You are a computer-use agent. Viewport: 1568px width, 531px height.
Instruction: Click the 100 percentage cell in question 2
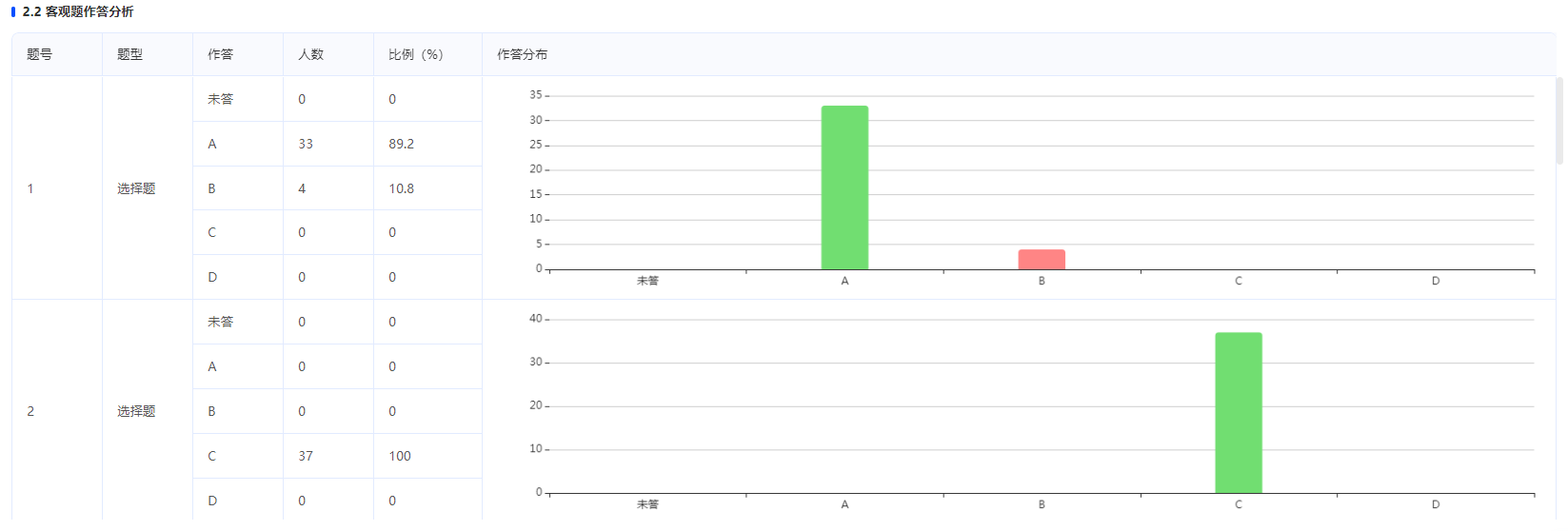pos(400,456)
